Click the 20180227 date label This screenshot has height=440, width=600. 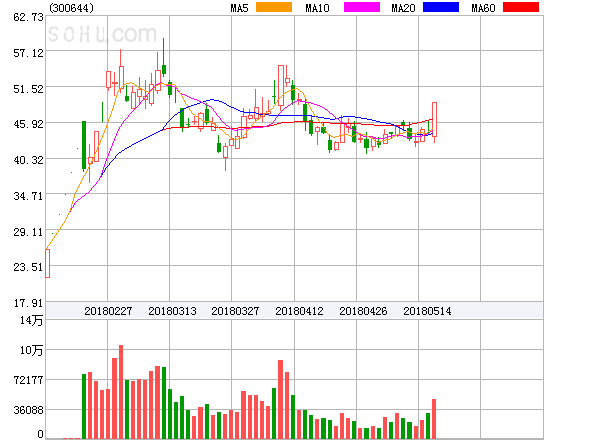pyautogui.click(x=108, y=311)
